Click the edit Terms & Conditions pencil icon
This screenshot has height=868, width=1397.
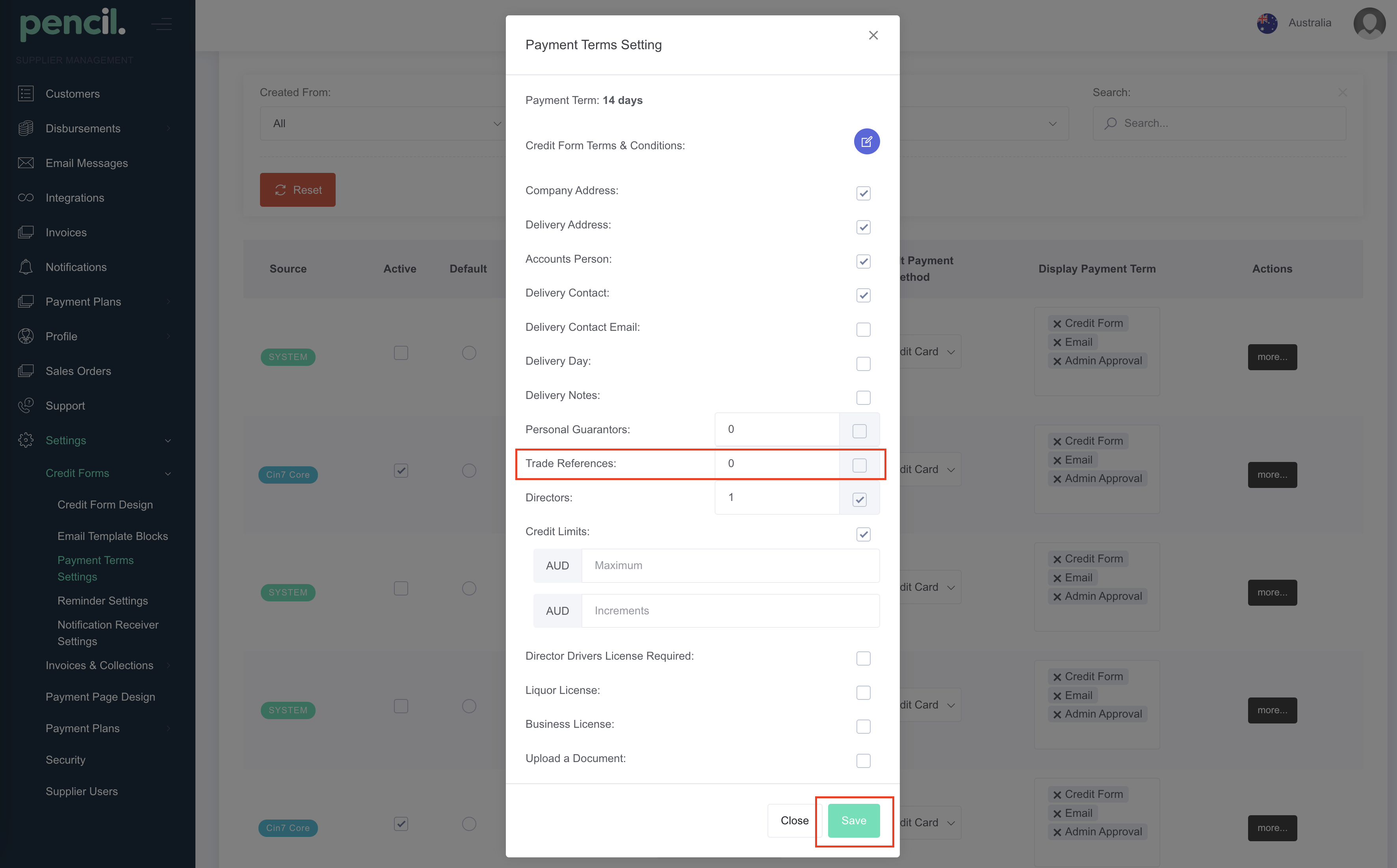[866, 142]
